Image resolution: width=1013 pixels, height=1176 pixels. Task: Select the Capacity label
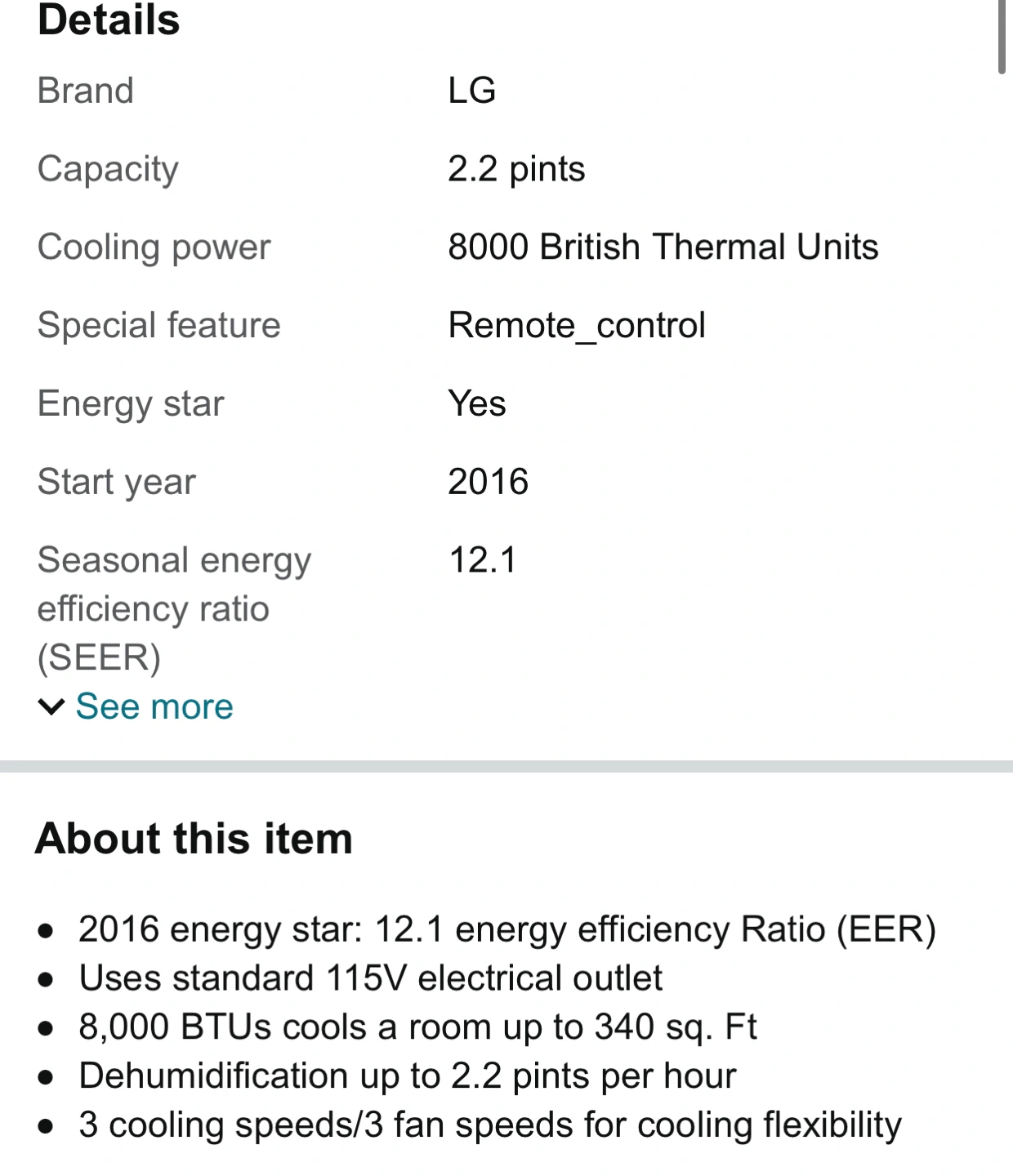(108, 170)
